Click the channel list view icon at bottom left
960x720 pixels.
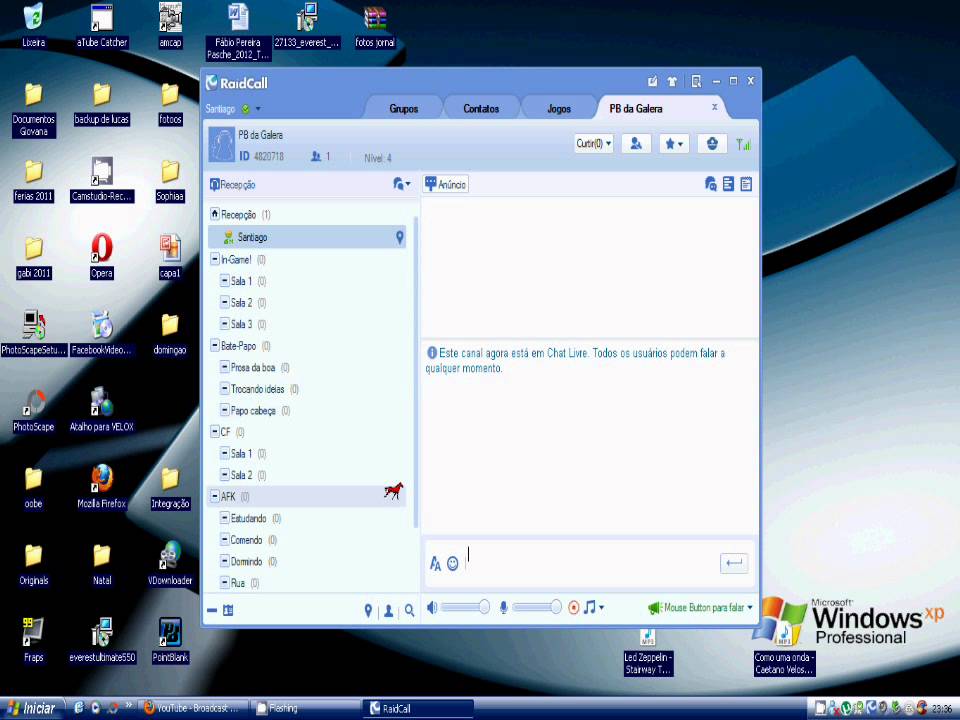(228, 610)
